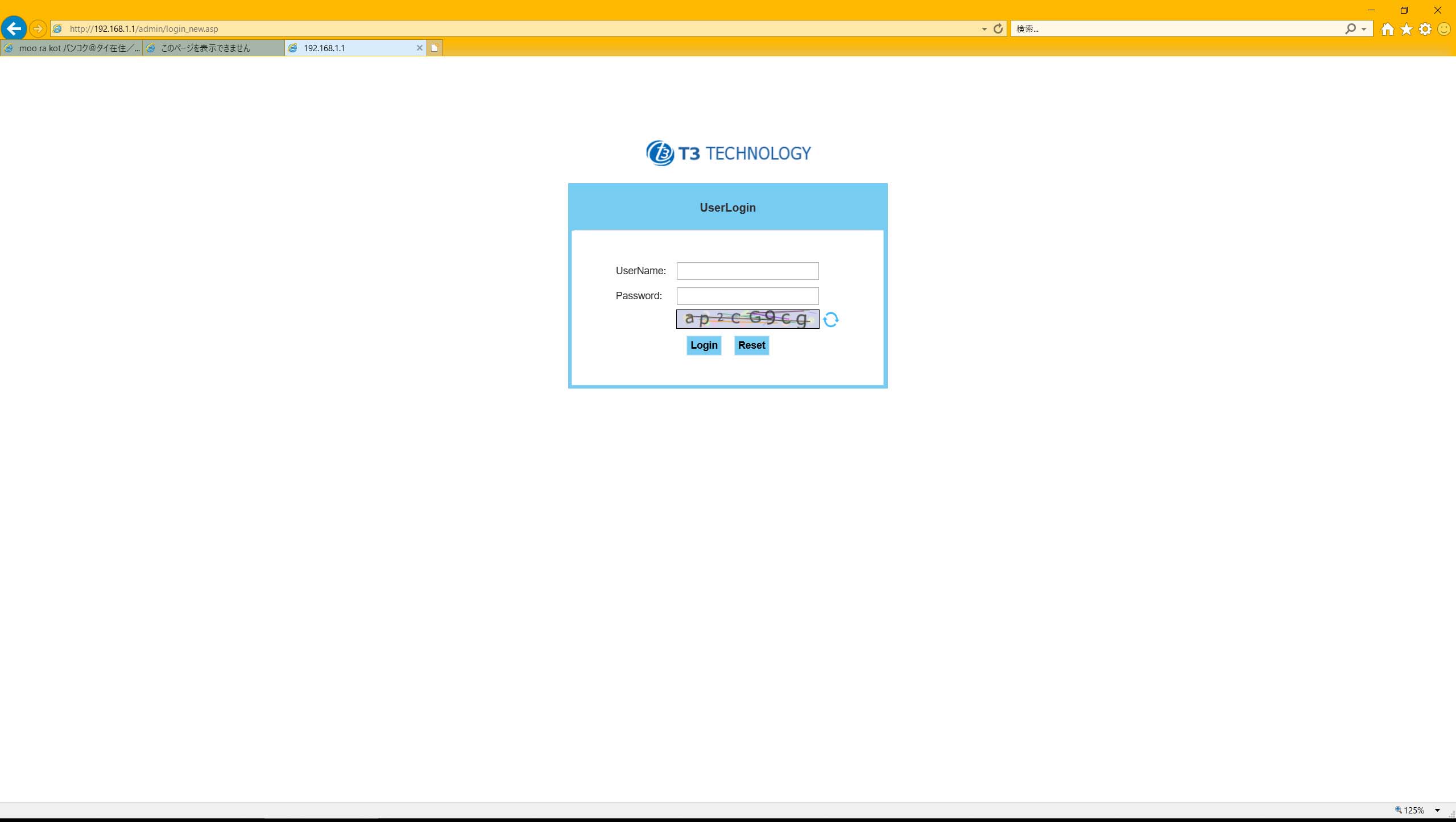Viewport: 1456px width, 822px height.
Task: Click the IE page icon in address bar
Action: [x=57, y=28]
